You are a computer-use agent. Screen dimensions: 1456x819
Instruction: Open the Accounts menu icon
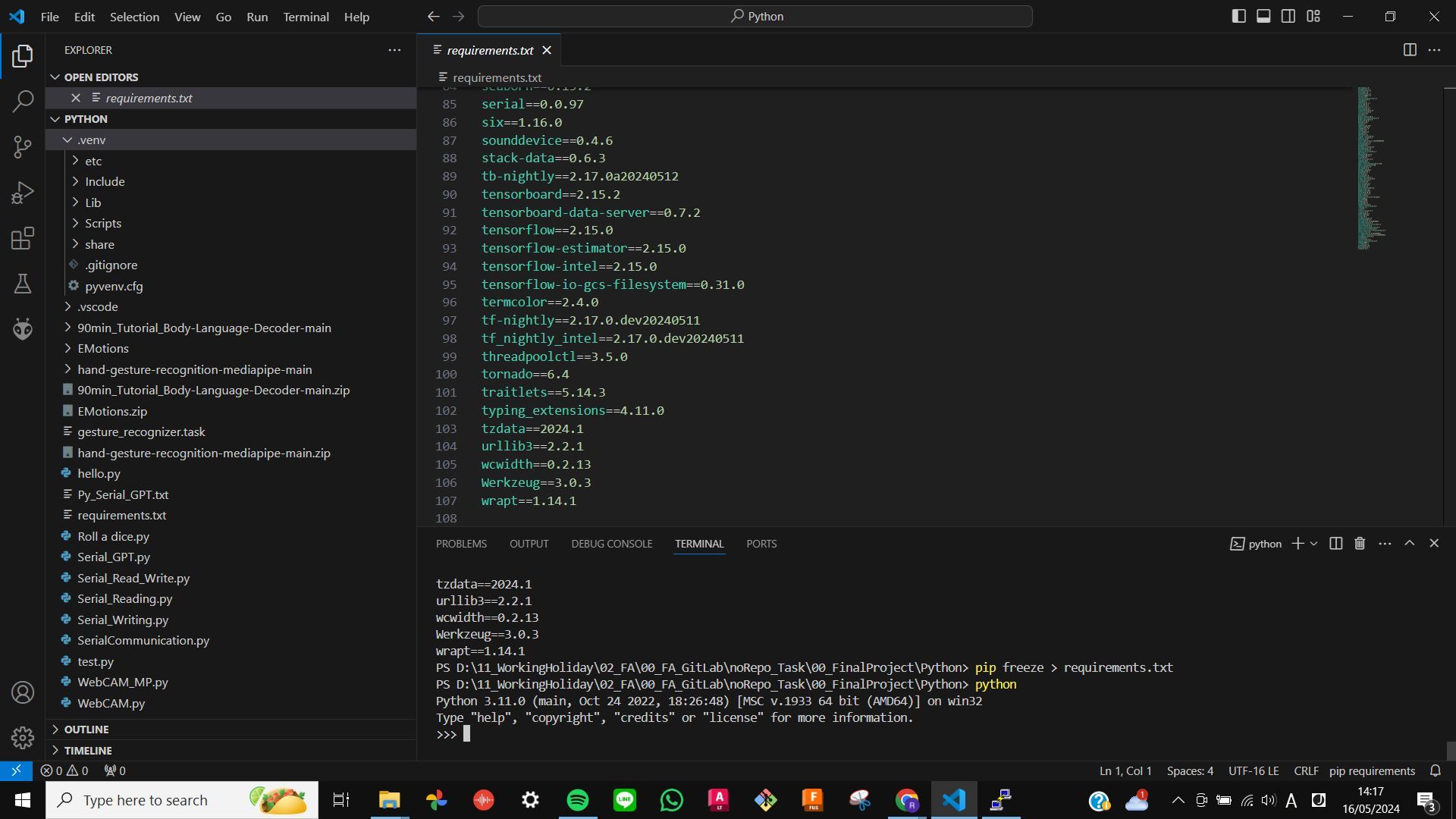click(x=23, y=692)
